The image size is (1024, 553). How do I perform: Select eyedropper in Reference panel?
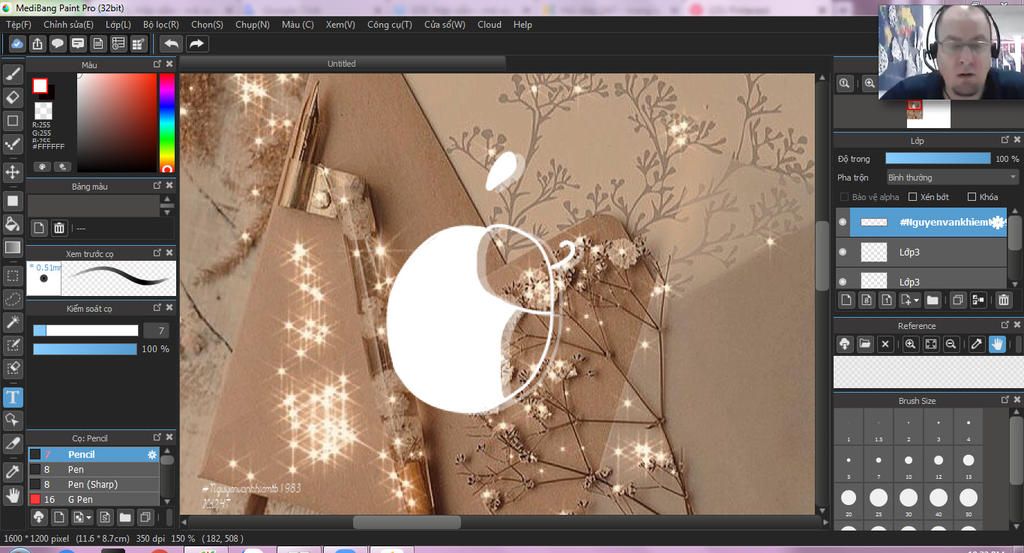click(976, 343)
